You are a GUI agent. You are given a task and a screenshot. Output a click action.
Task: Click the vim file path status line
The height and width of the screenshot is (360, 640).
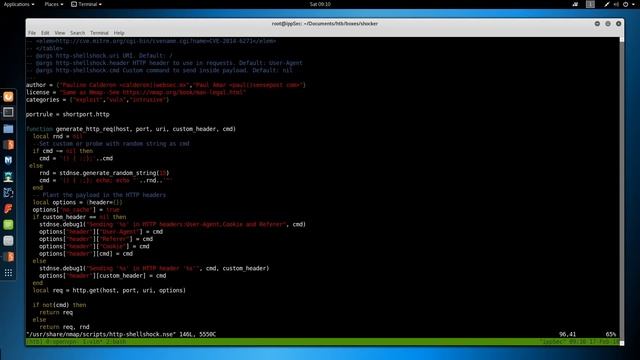(121, 334)
